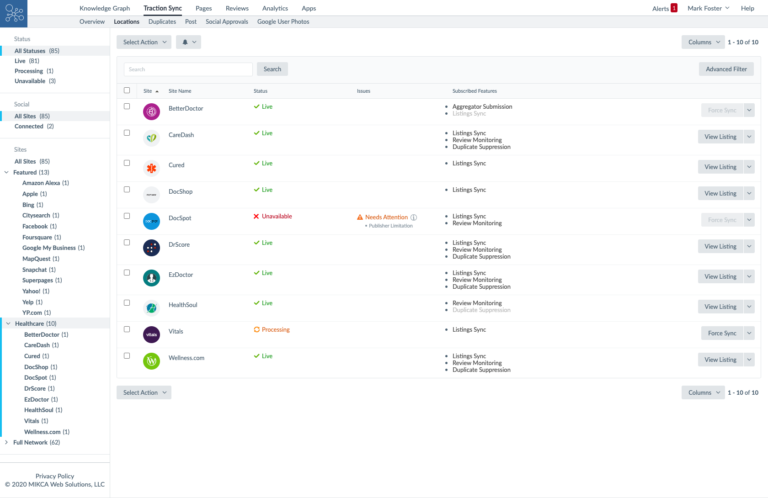Open the Apps menu

(309, 8)
